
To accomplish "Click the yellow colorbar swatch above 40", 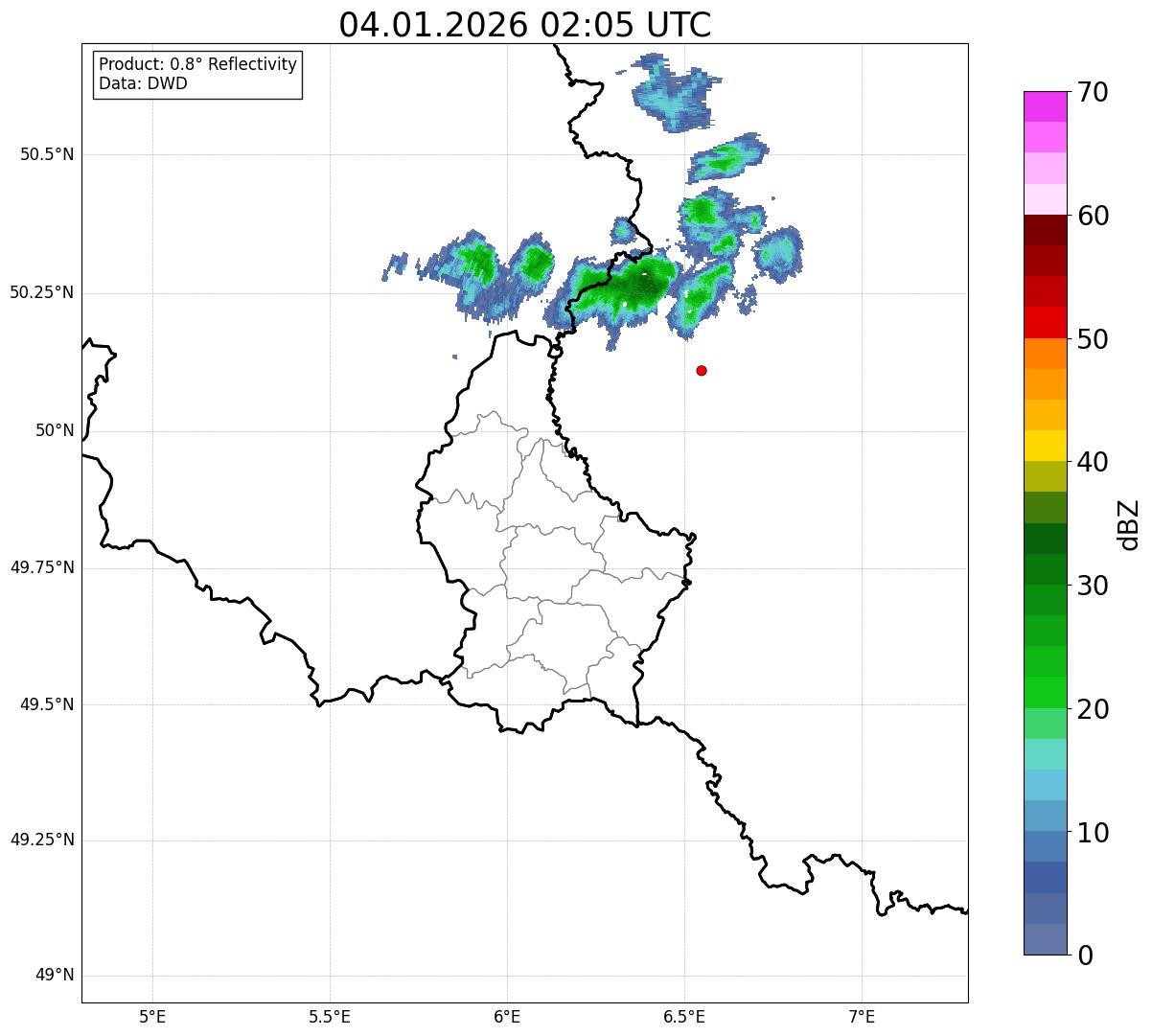I will tap(1046, 447).
